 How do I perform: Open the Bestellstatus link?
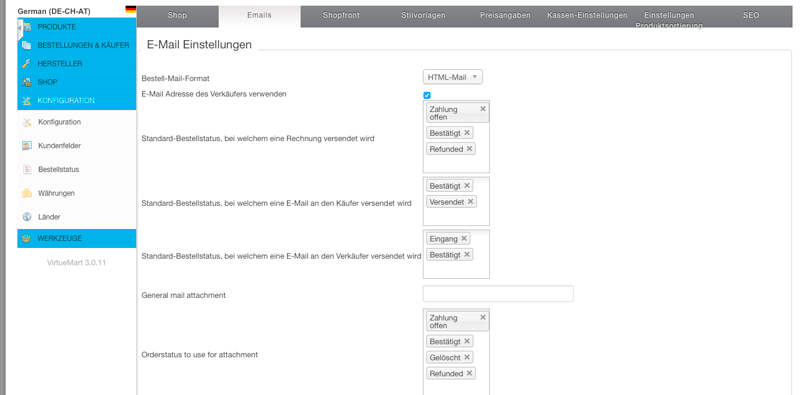(x=59, y=169)
